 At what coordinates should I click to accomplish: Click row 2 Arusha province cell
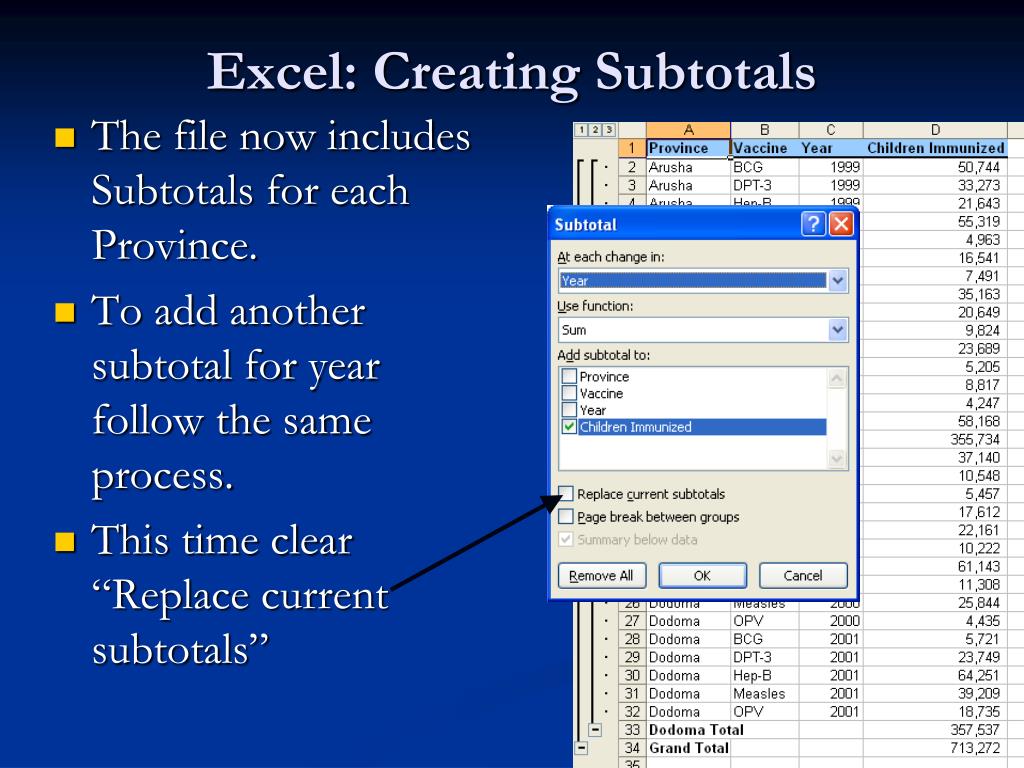[x=688, y=167]
